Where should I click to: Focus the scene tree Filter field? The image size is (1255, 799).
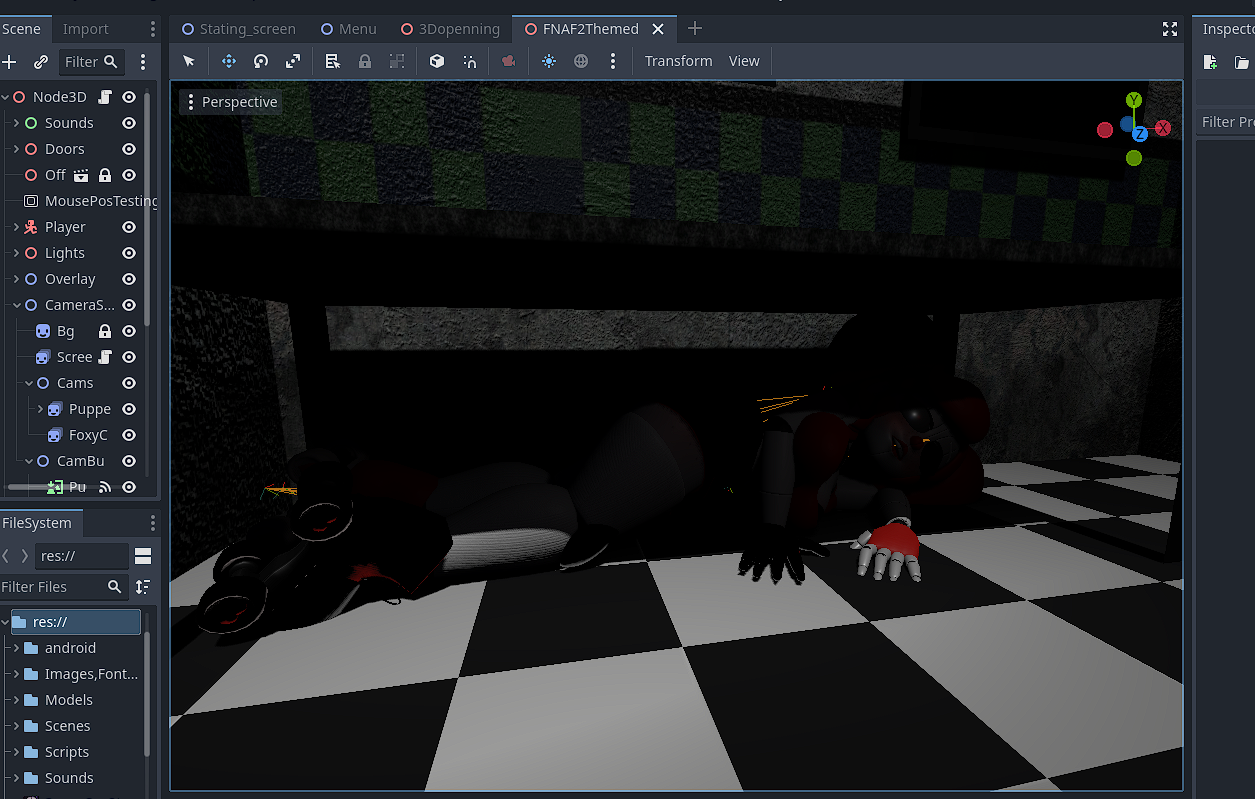pos(92,62)
